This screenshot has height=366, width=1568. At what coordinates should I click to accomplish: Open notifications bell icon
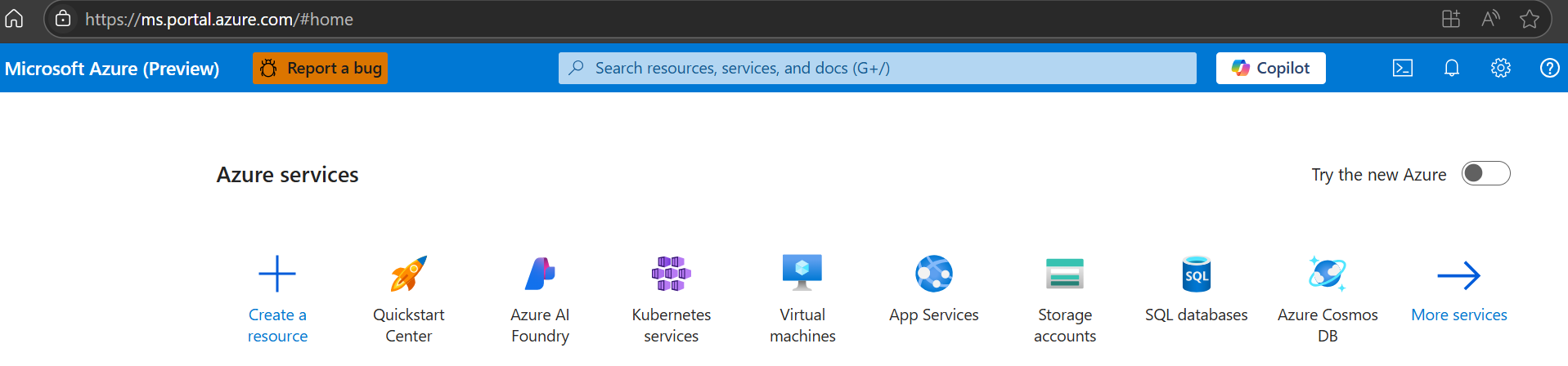[1452, 69]
